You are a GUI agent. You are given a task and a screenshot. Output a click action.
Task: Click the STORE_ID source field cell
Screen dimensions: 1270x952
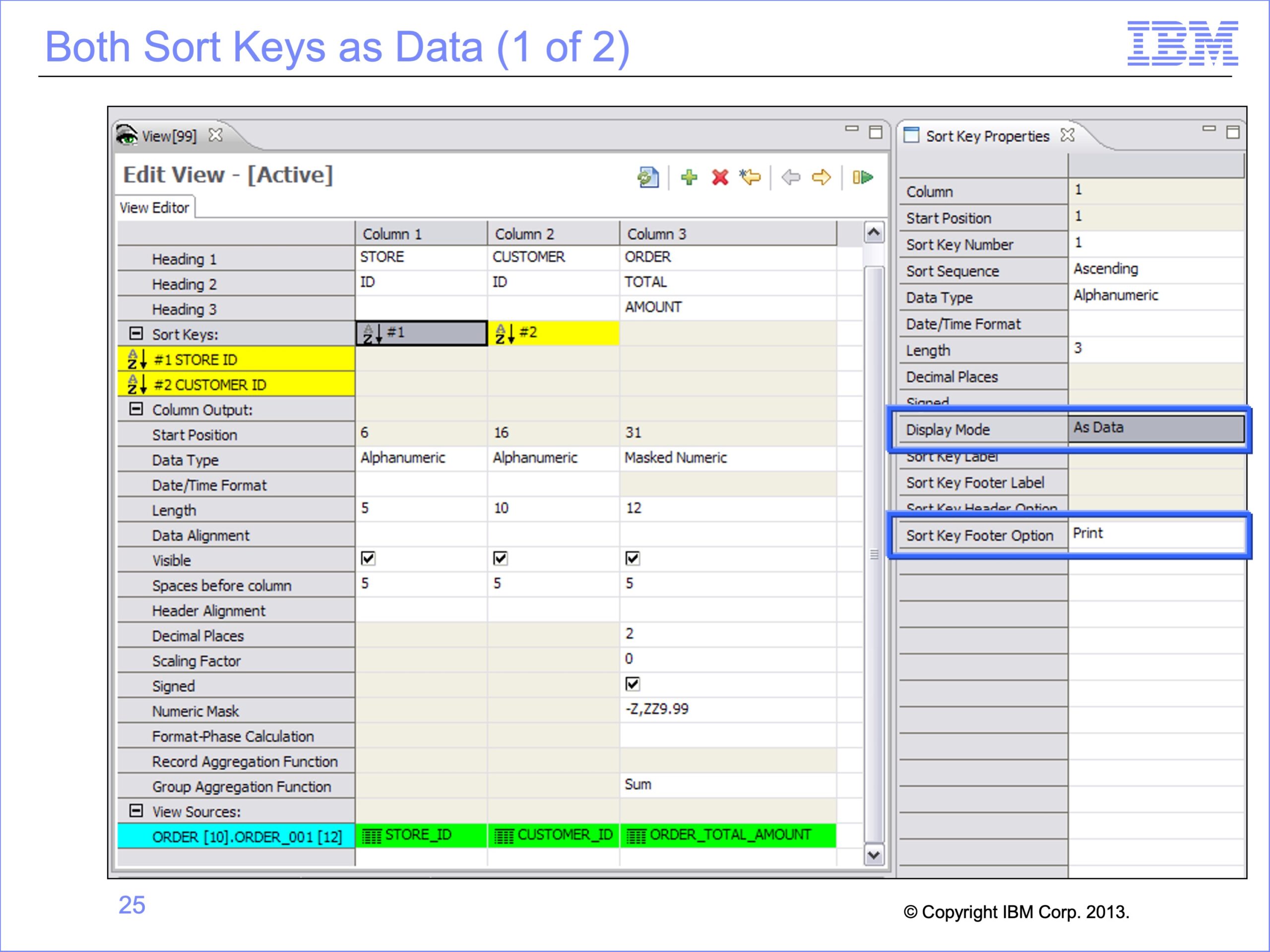click(421, 835)
